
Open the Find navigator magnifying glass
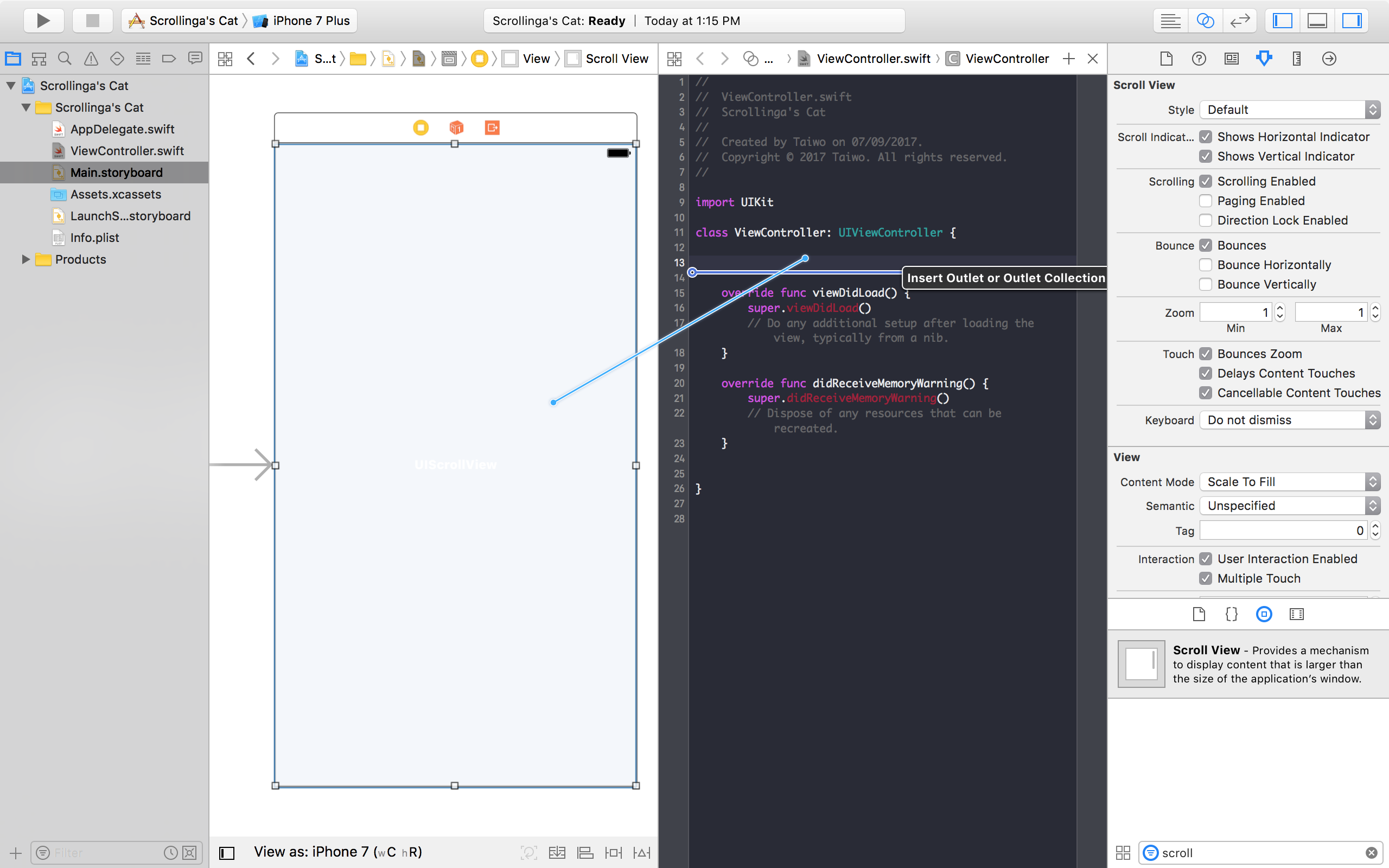[64, 58]
